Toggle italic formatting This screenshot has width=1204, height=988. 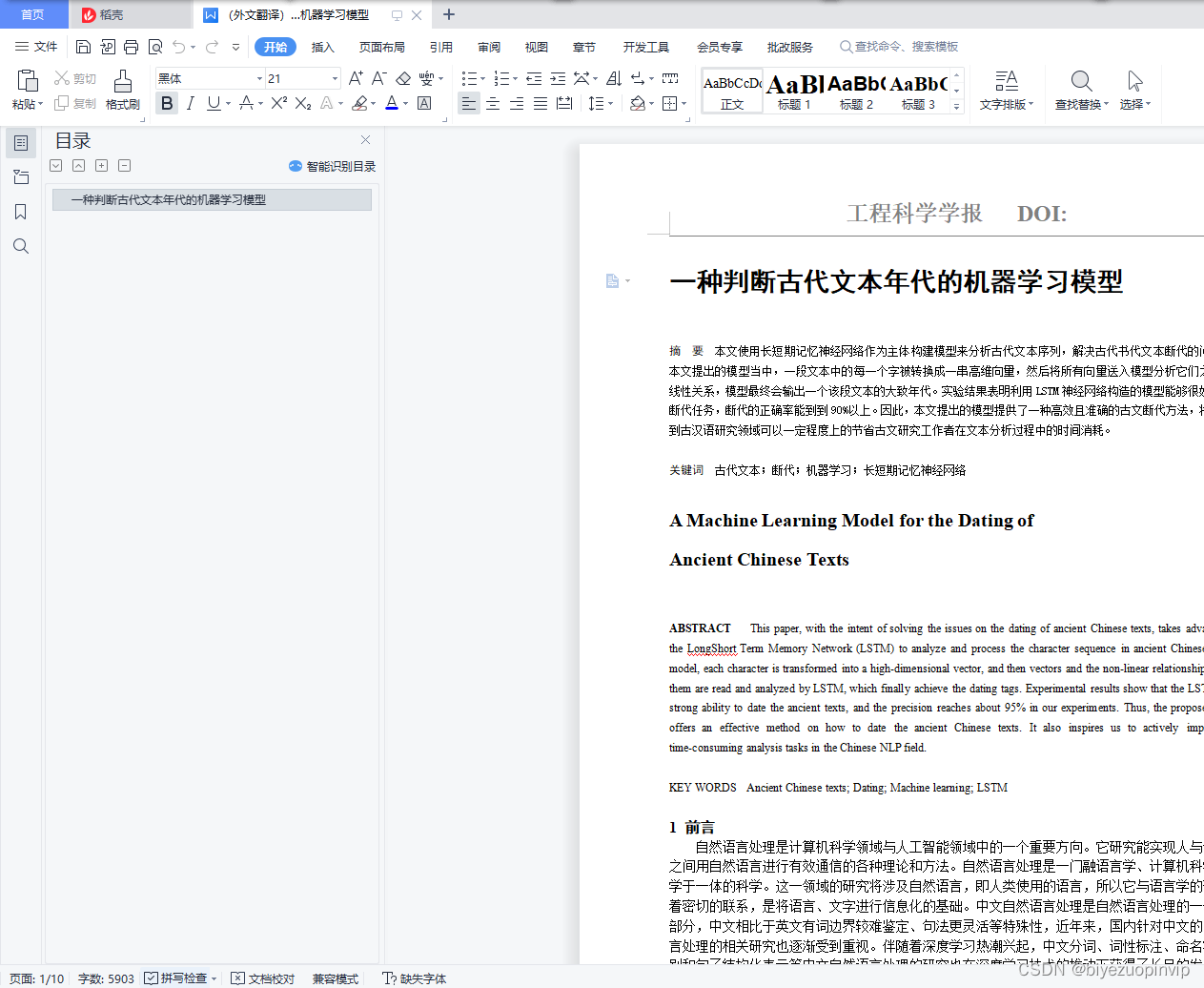tap(189, 102)
